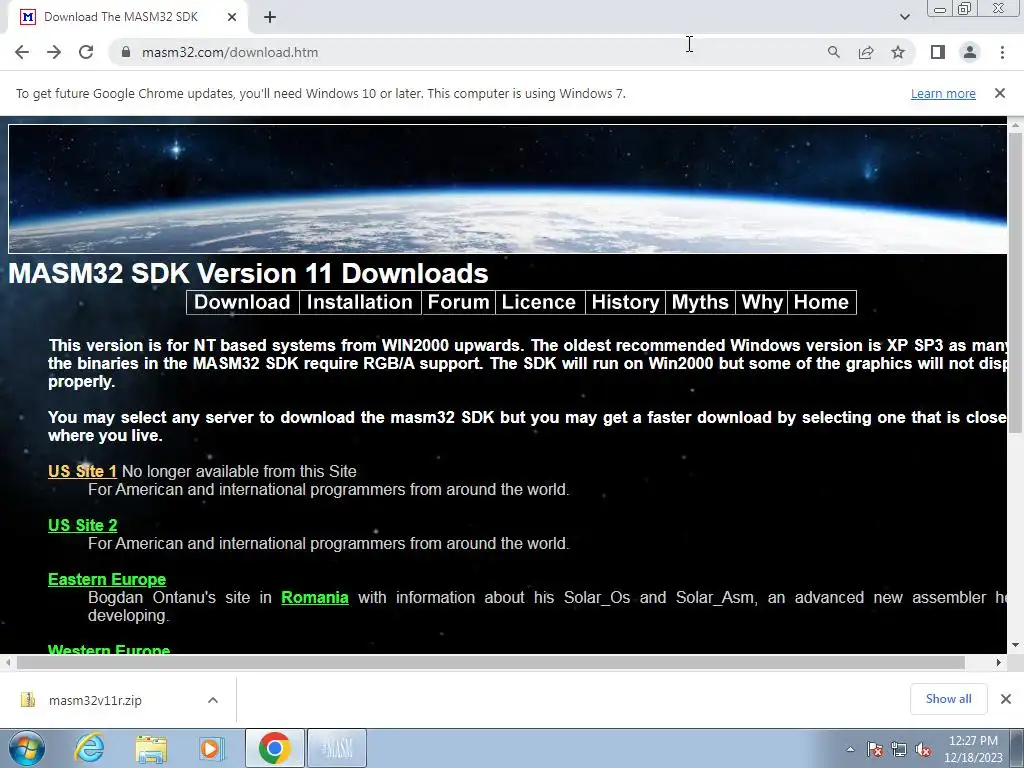This screenshot has height=768, width=1024.
Task: Open Windows Media Player from taskbar
Action: pyautogui.click(x=210, y=748)
